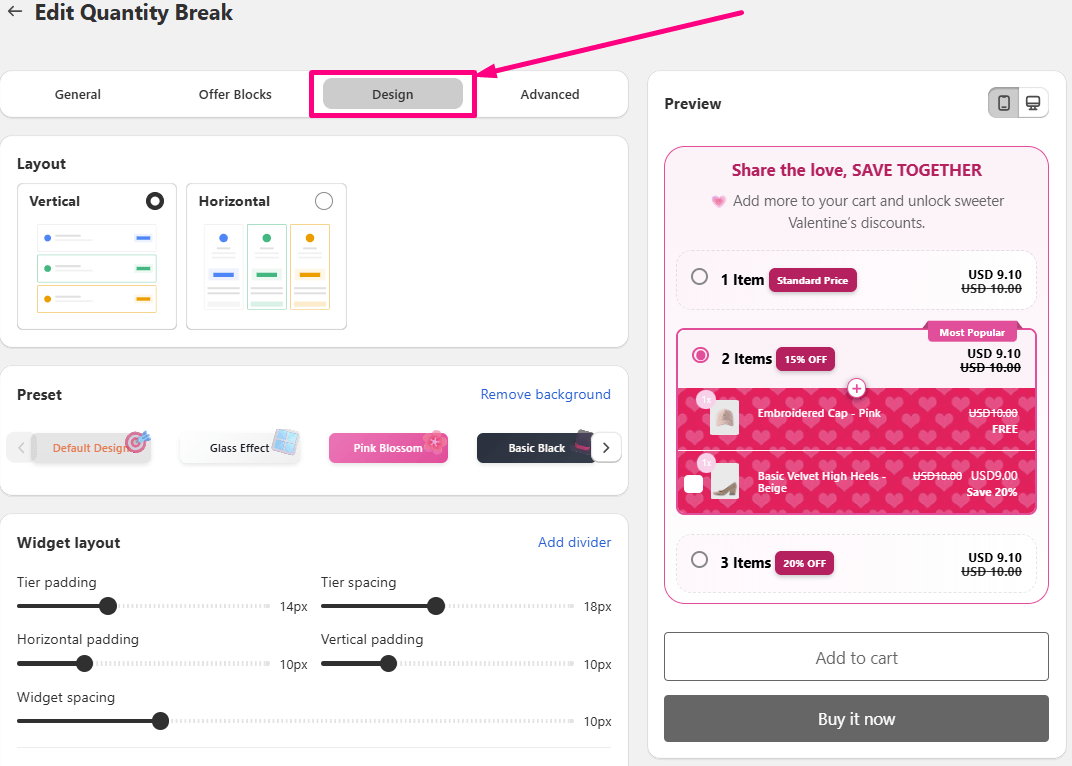The width and height of the screenshot is (1072, 766).
Task: Tick the checkbox beside Basic Velvet High Heels
Action: pyautogui.click(x=693, y=484)
